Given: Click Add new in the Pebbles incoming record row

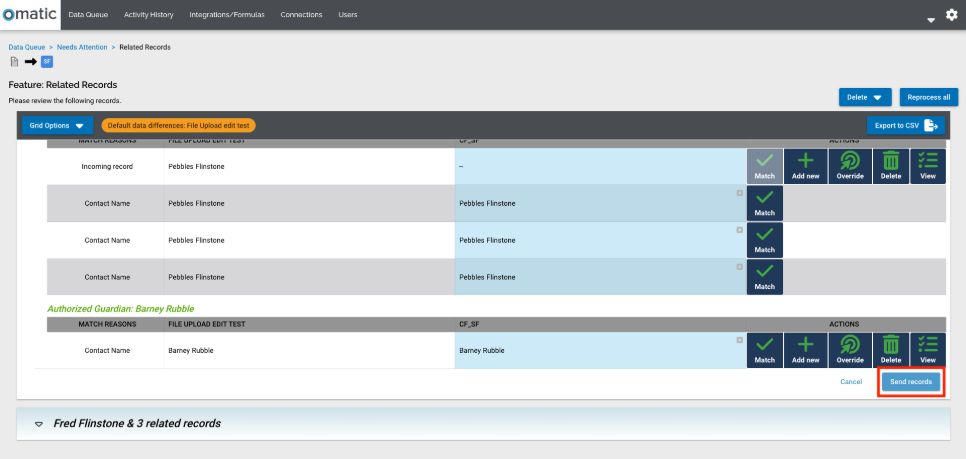Looking at the screenshot, I should pyautogui.click(x=806, y=166).
